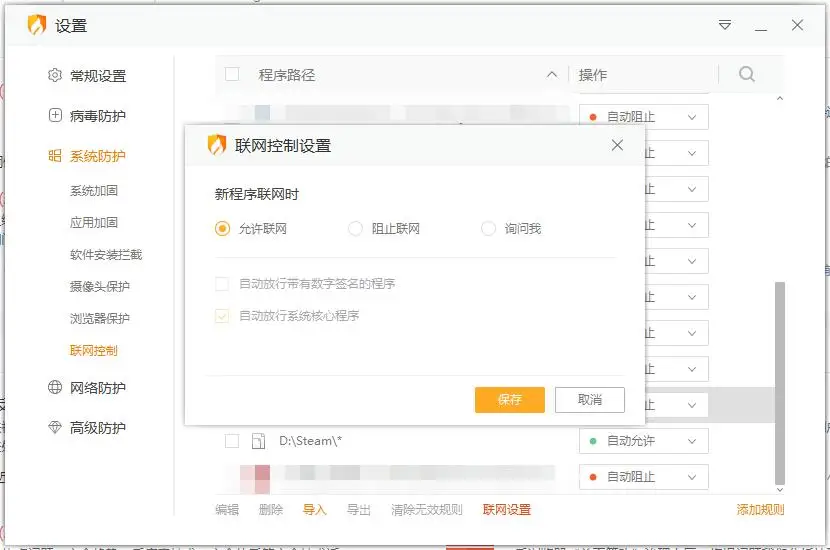The height and width of the screenshot is (550, 830).
Task: Toggle 自动放行系统核心程序 checkbox
Action: tap(222, 316)
